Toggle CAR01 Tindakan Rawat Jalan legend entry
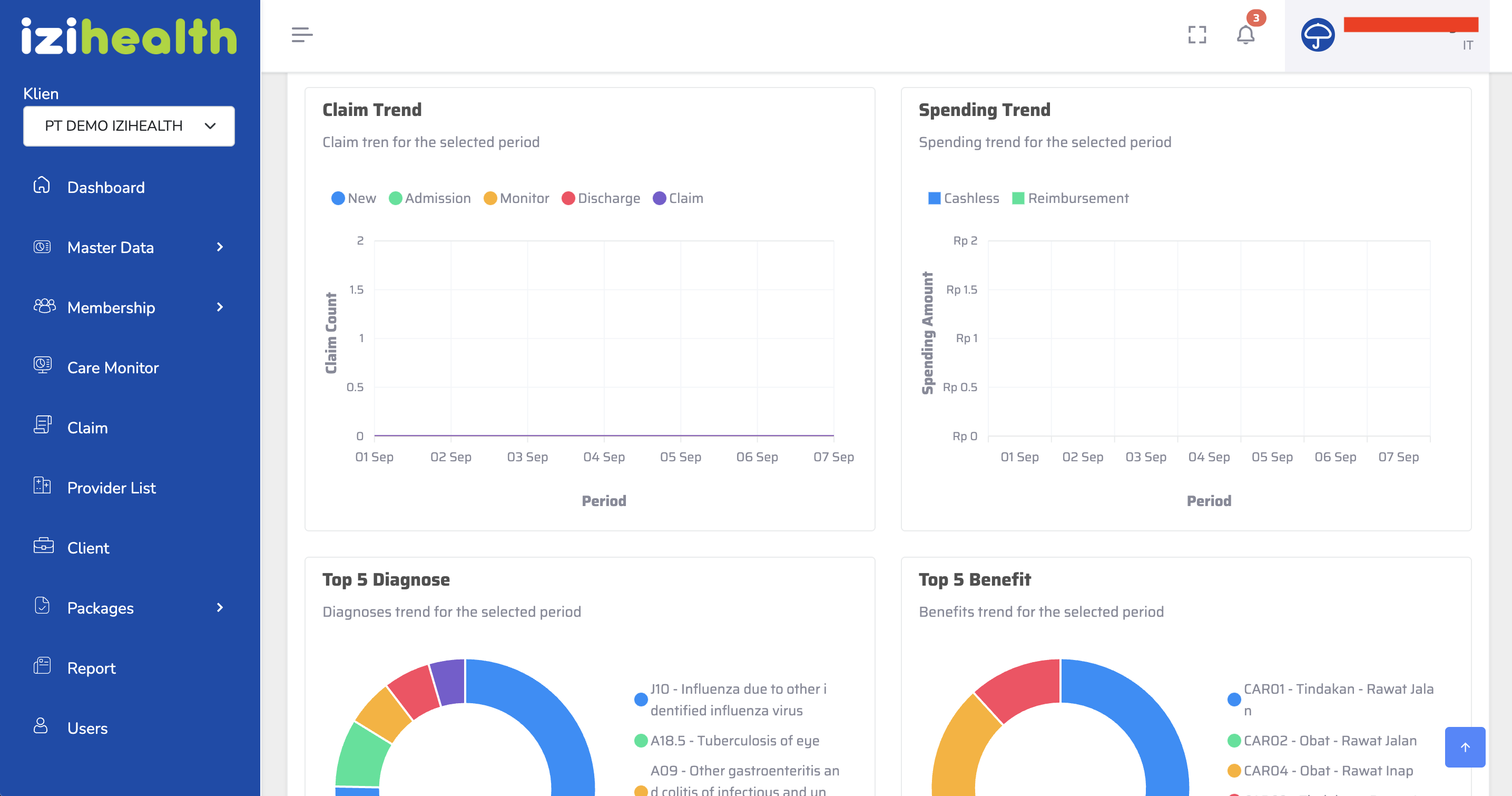This screenshot has width=1512, height=796. pos(1331,700)
